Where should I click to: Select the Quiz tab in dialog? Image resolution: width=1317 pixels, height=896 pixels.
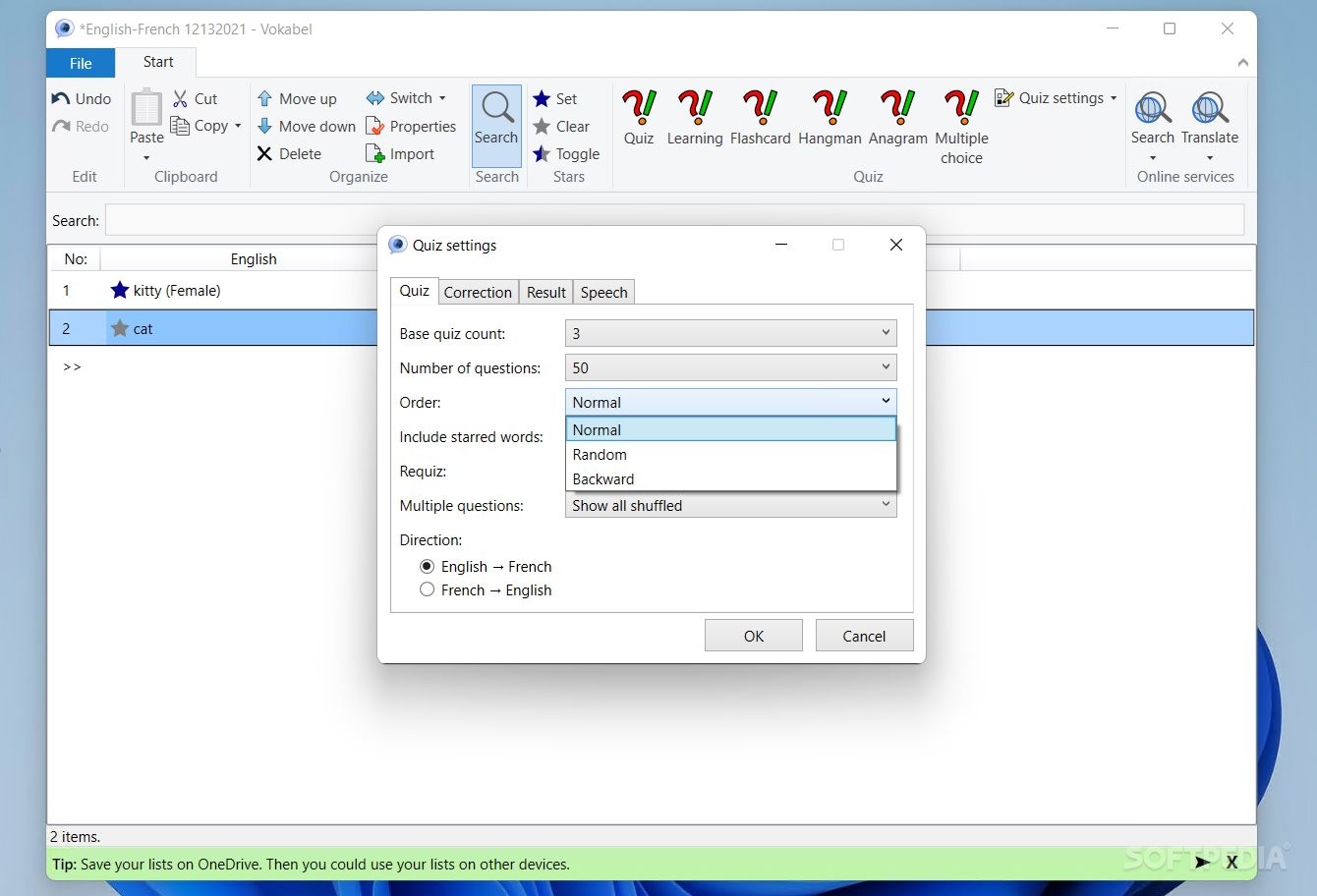pos(414,291)
